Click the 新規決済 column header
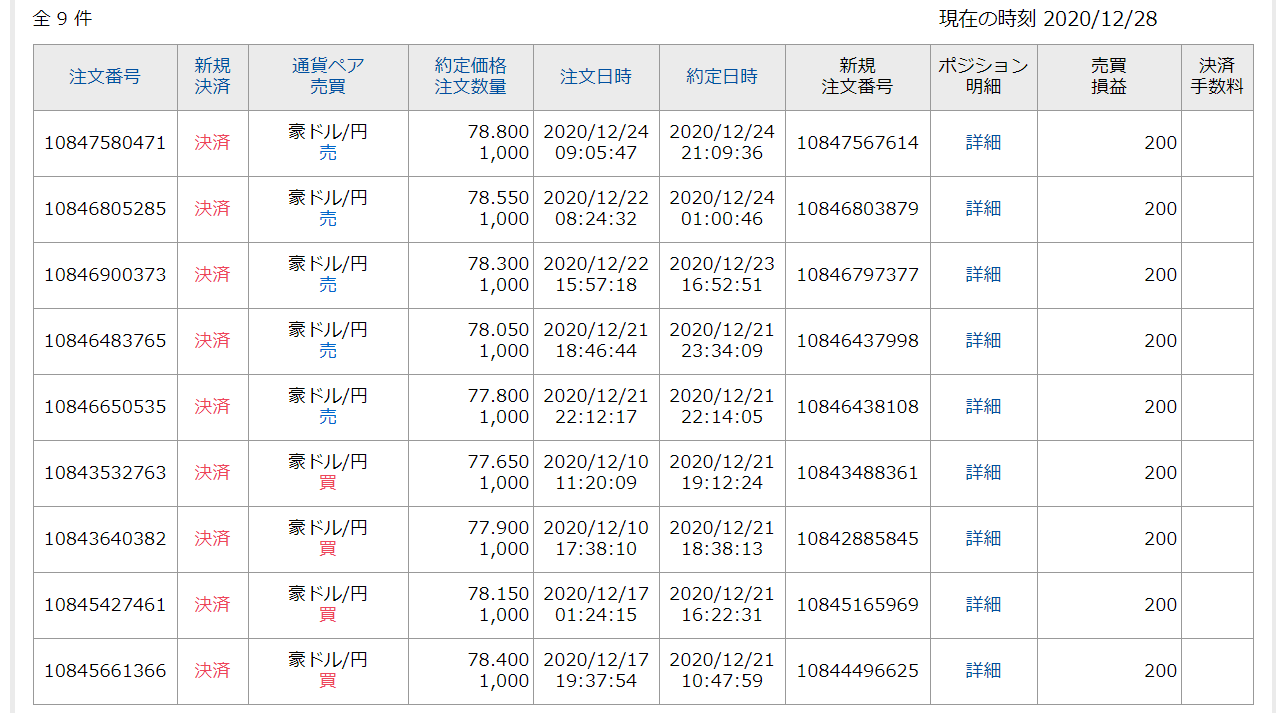1285x713 pixels. click(x=213, y=77)
